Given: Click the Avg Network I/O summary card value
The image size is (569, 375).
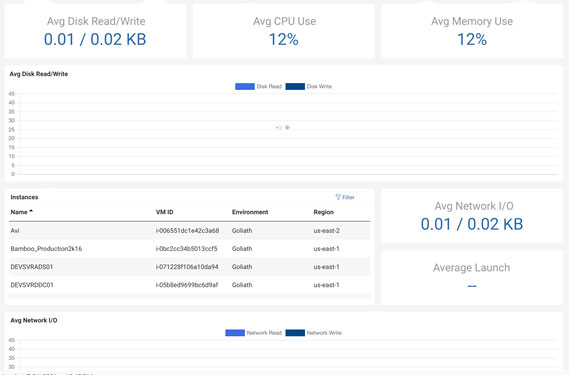Looking at the screenshot, I should (472, 224).
